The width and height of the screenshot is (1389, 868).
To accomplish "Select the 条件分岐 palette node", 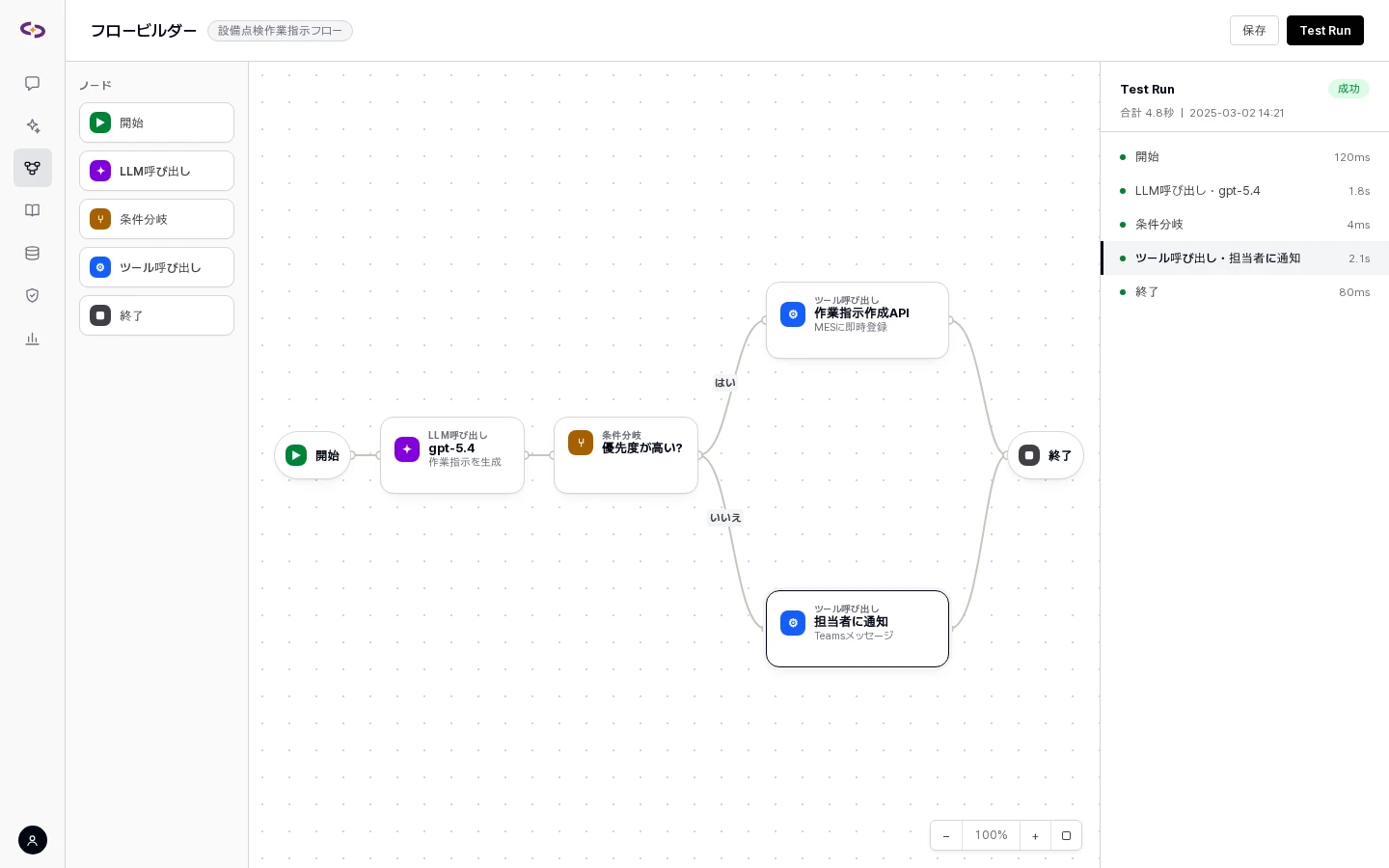I will click(x=156, y=219).
